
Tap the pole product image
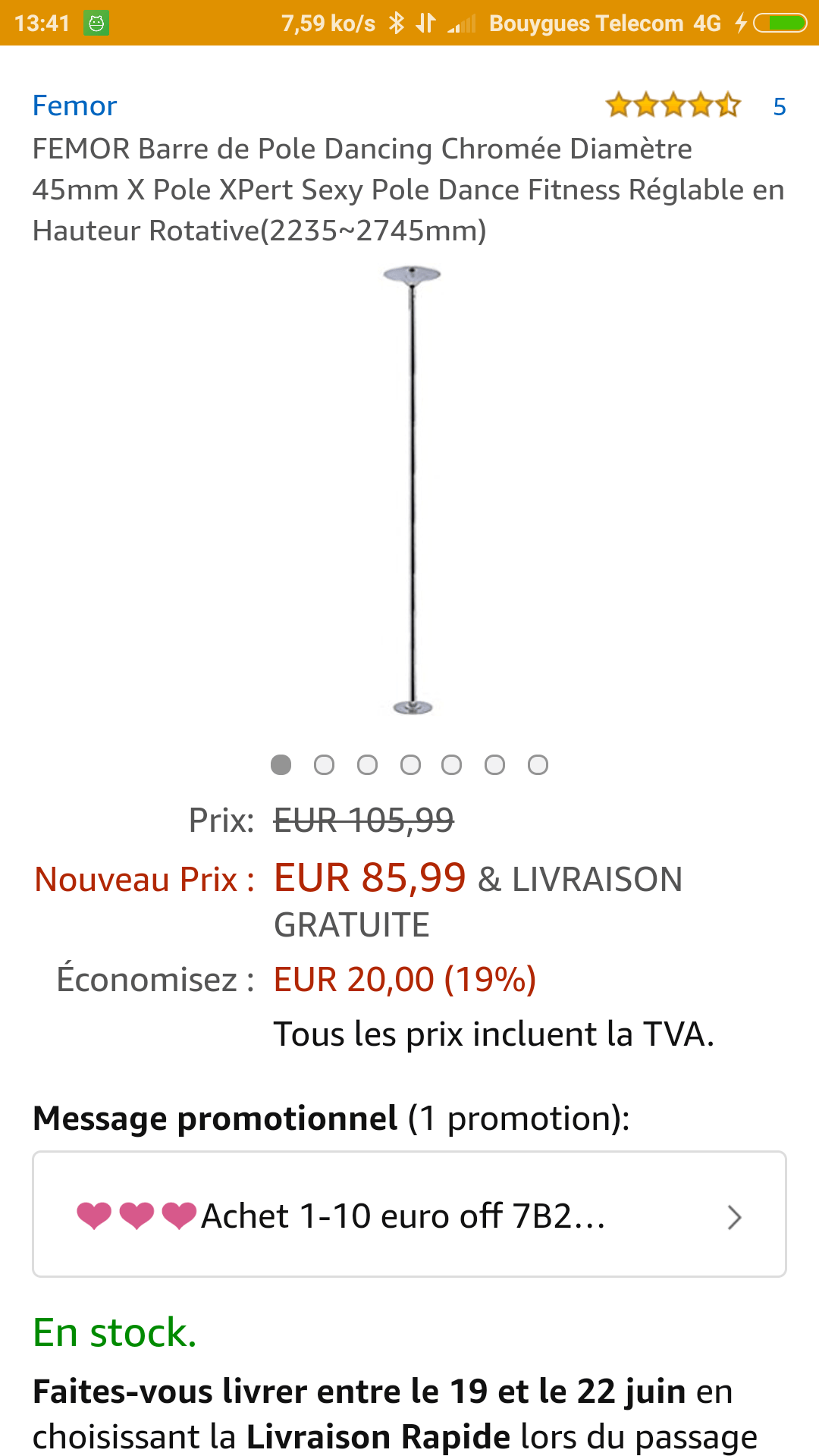point(412,490)
